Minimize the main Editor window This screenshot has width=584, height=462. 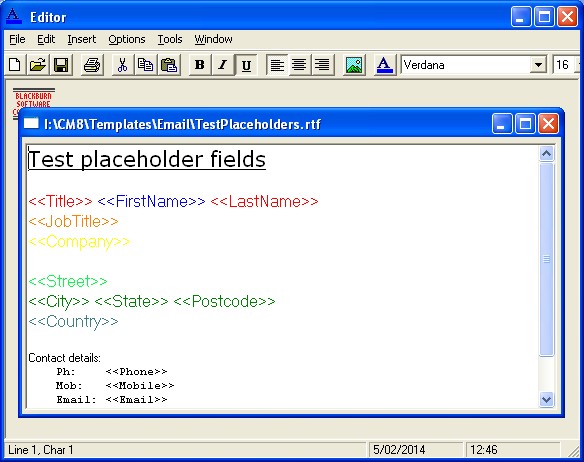point(521,17)
